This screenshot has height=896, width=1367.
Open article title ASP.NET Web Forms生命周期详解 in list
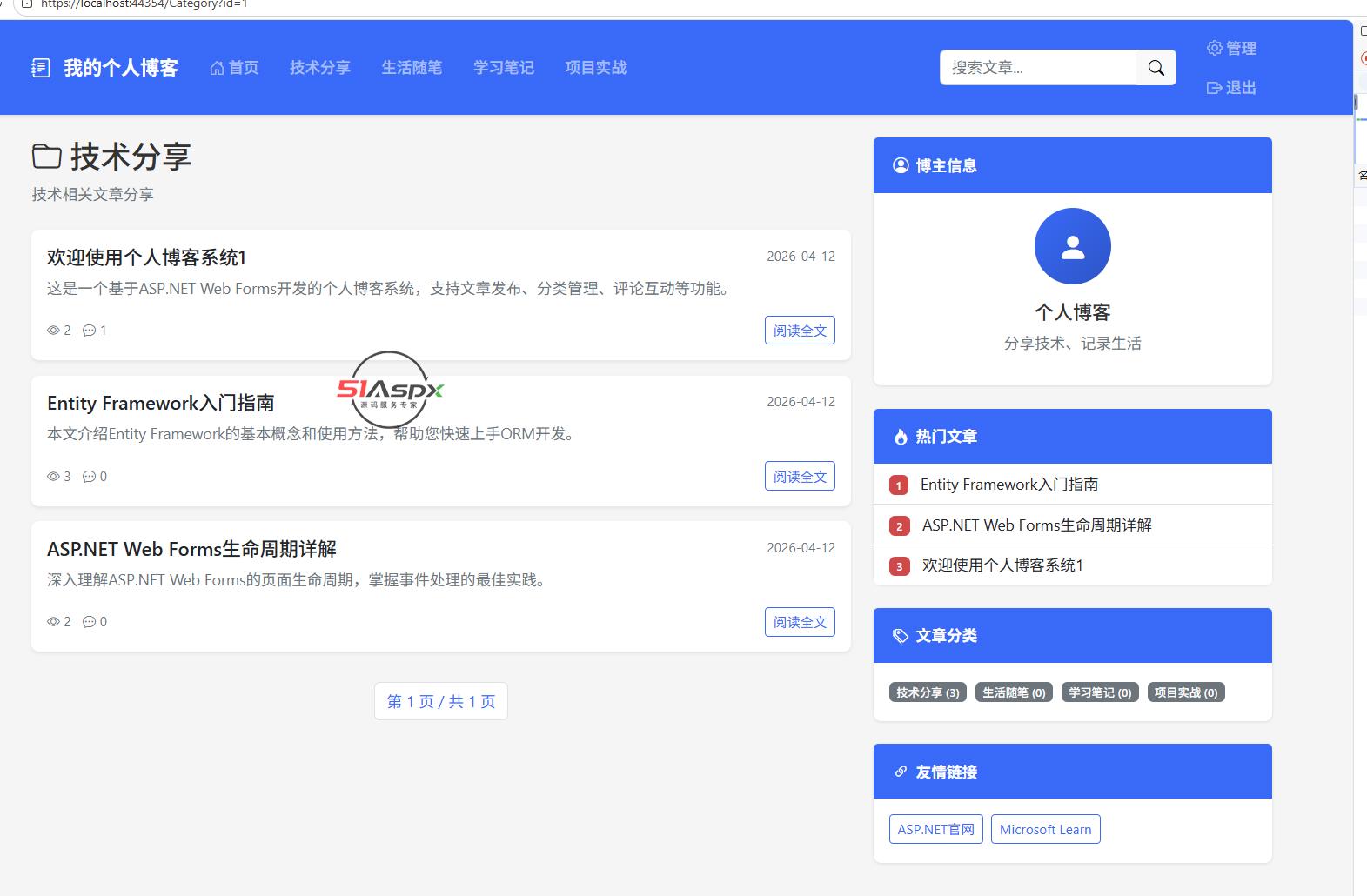[191, 549]
